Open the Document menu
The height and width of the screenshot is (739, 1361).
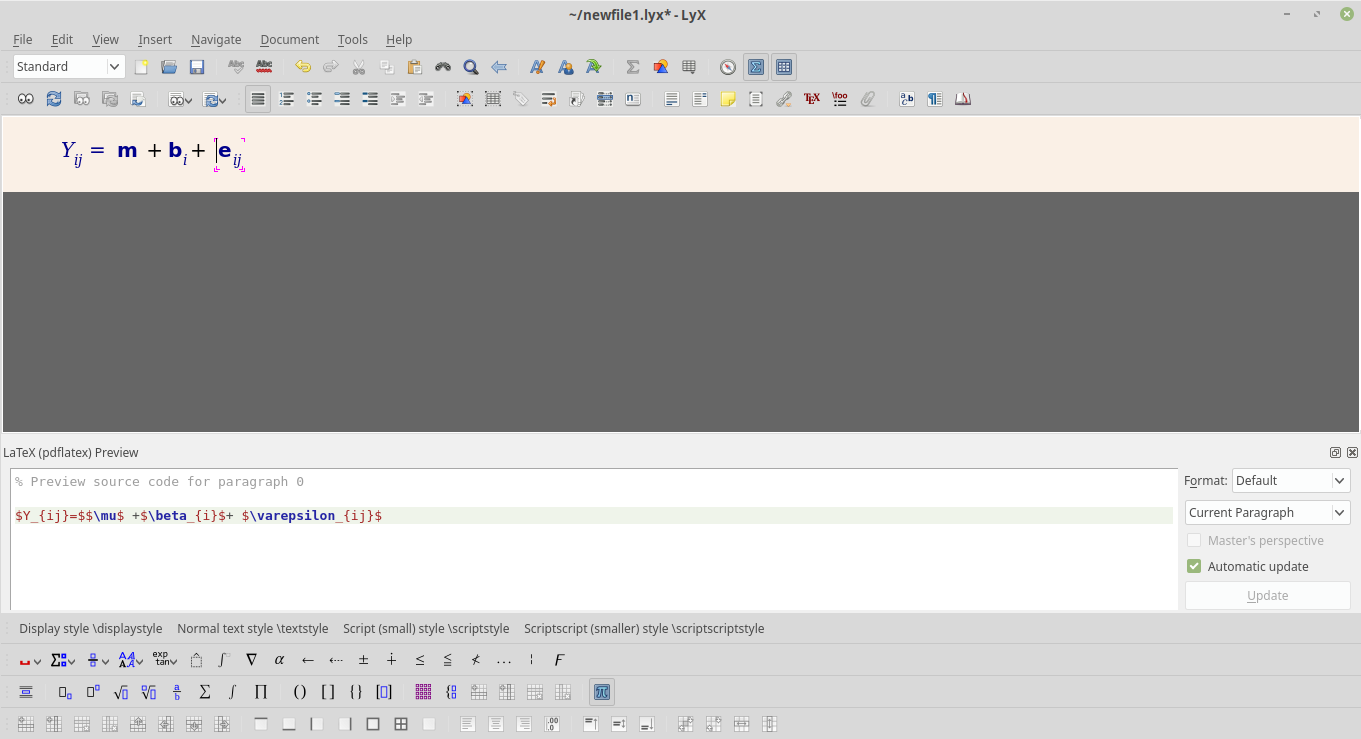click(289, 40)
